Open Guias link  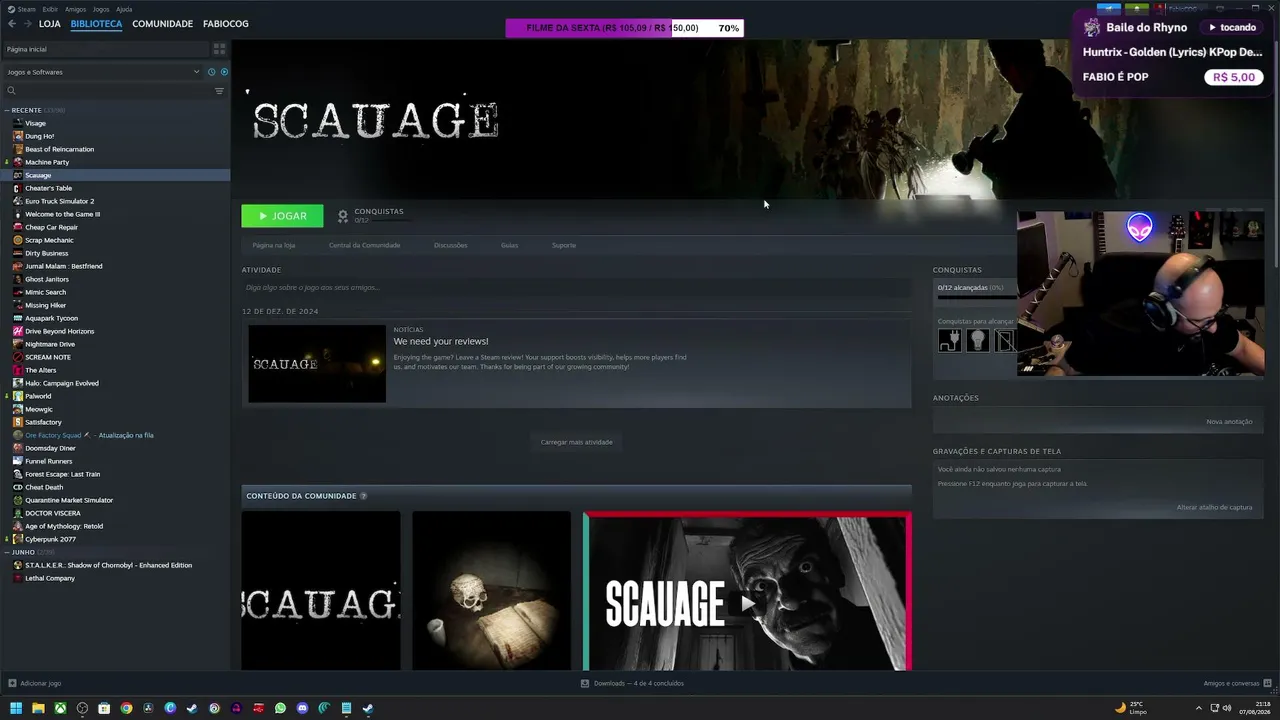click(x=509, y=245)
